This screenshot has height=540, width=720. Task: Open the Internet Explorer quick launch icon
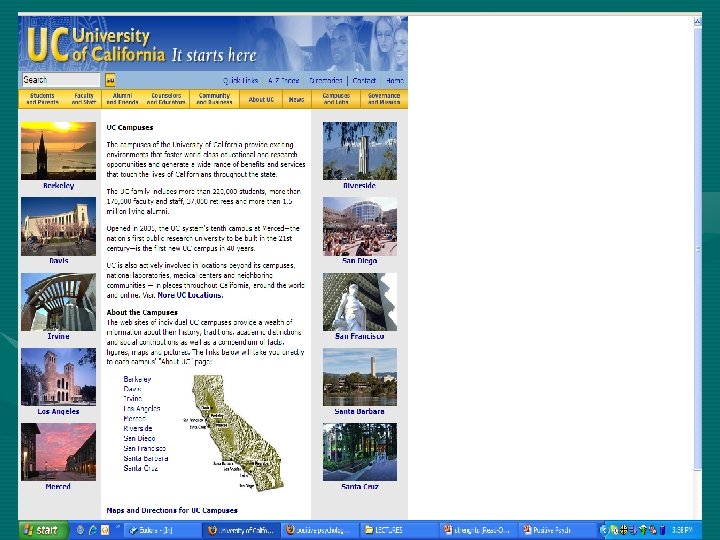[x=93, y=530]
